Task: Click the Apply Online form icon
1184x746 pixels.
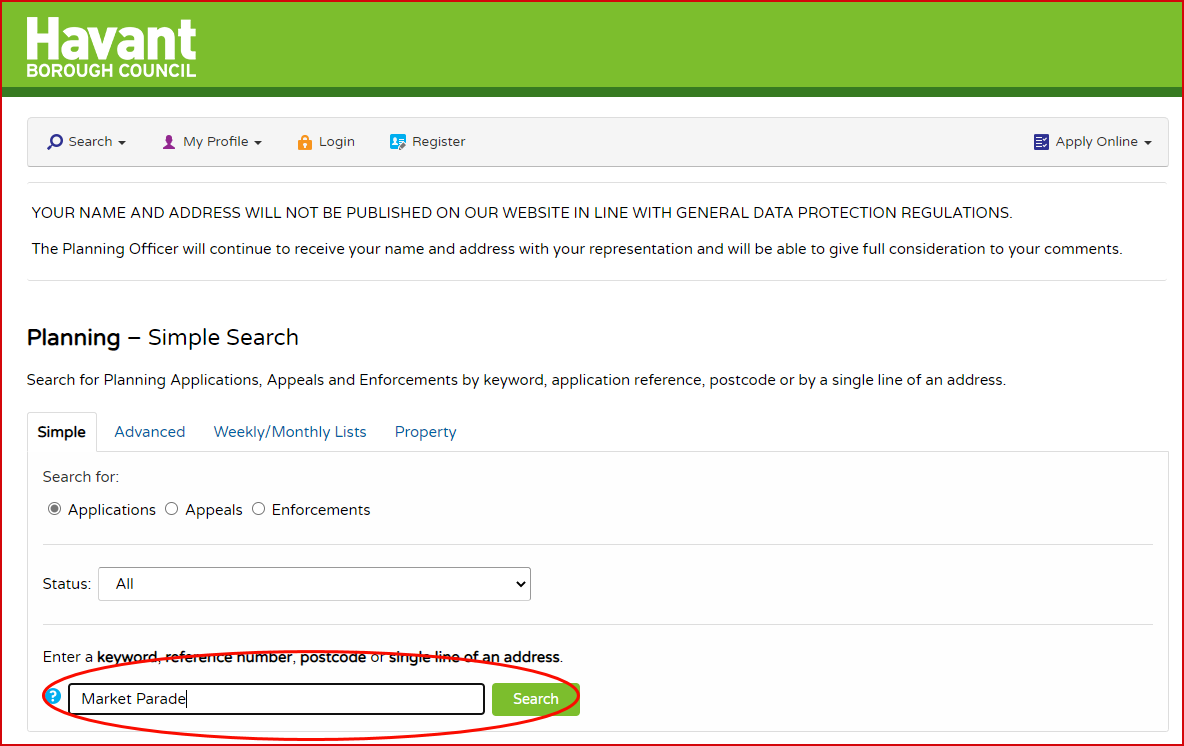Action: [1041, 142]
